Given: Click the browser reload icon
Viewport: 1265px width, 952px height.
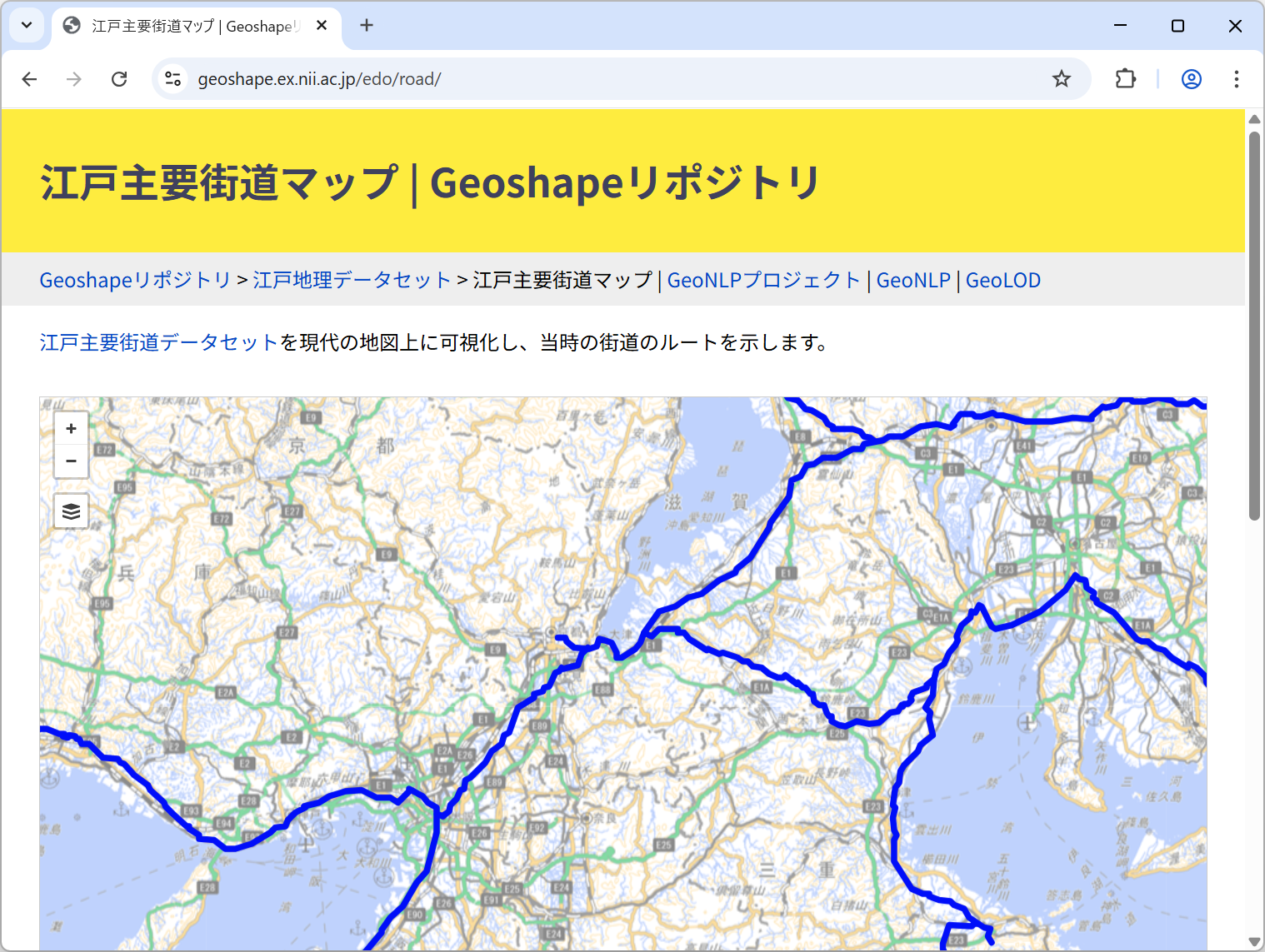Looking at the screenshot, I should point(119,78).
